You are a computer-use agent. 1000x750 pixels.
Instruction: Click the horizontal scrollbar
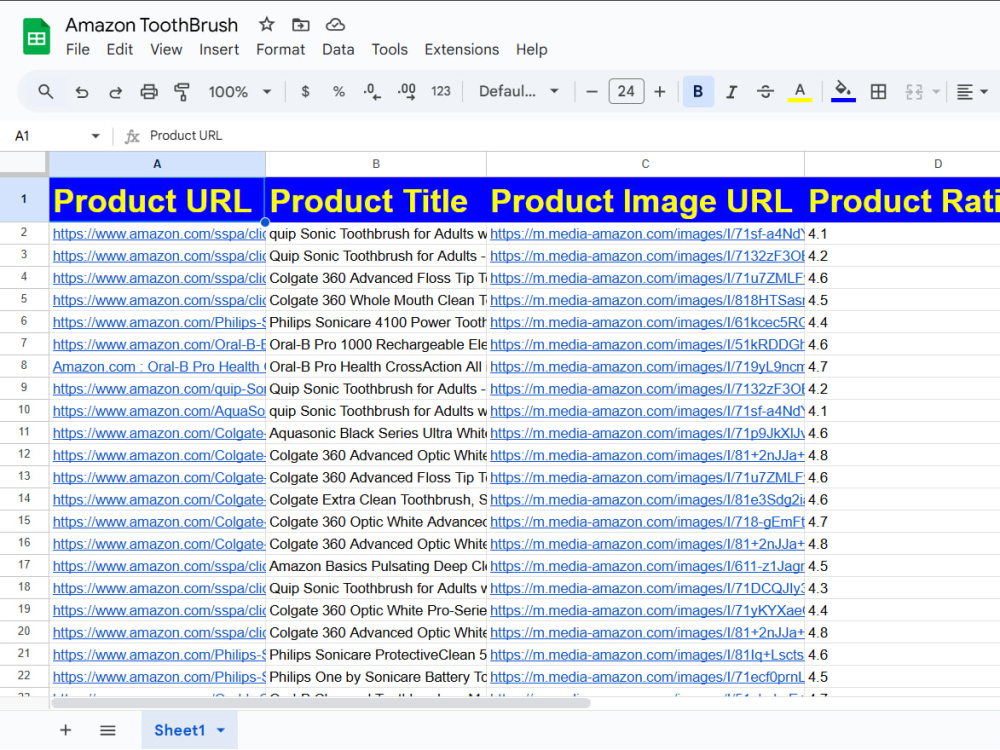pyautogui.click(x=321, y=703)
